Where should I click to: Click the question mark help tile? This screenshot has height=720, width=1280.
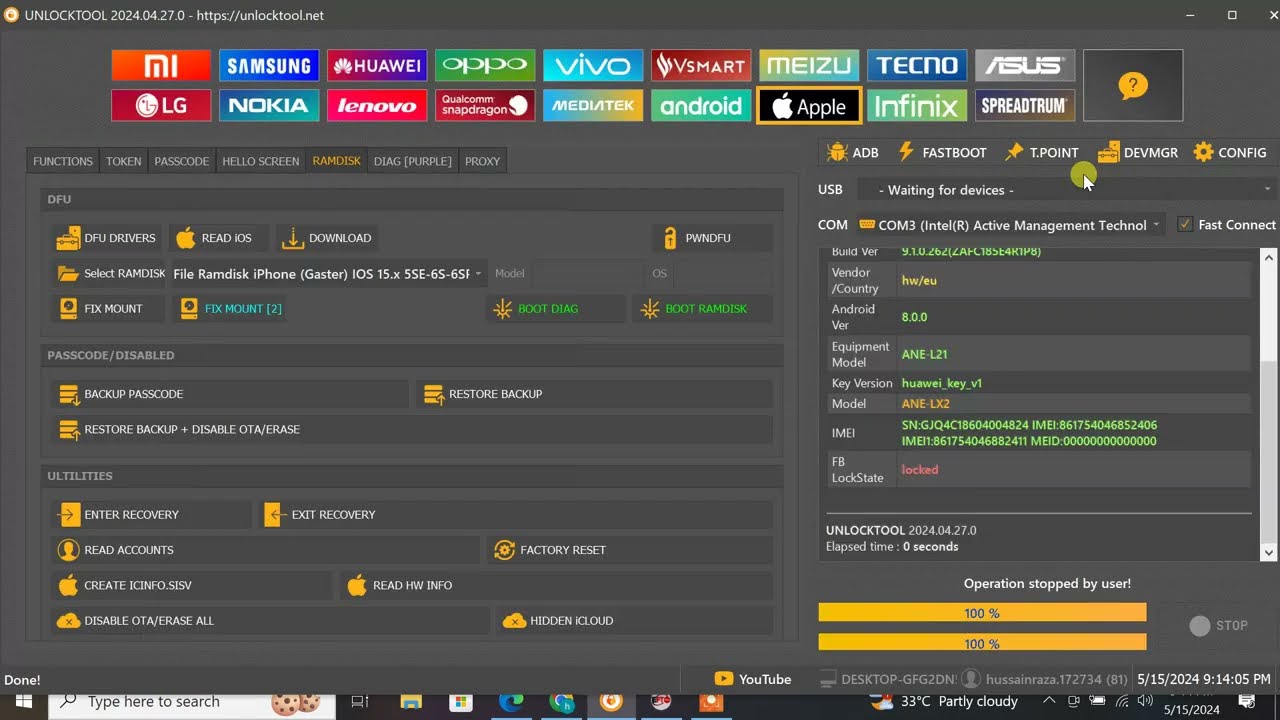tap(1133, 86)
